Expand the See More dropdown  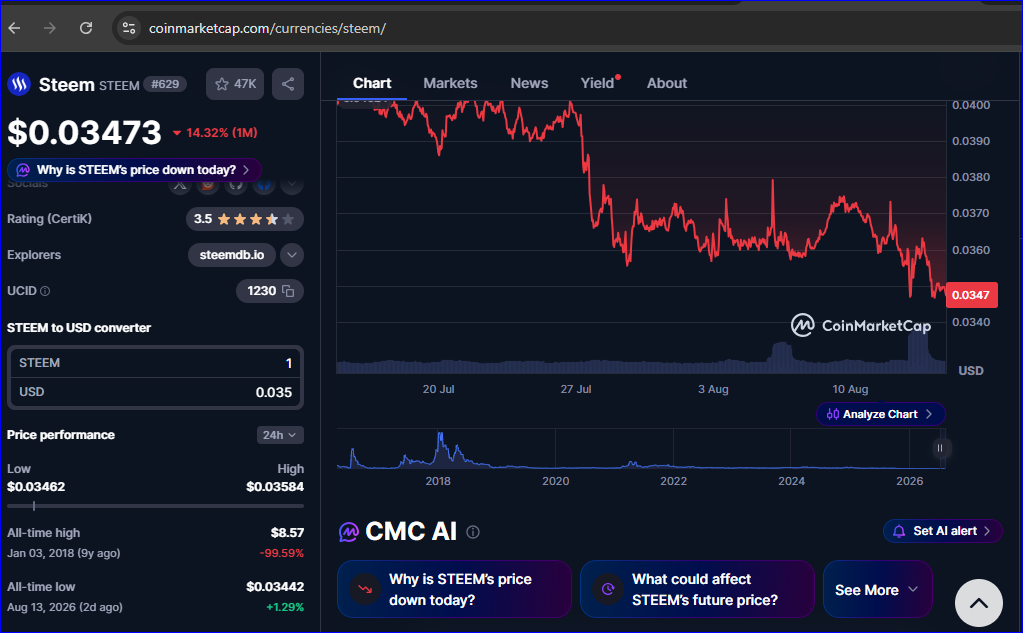pos(878,589)
